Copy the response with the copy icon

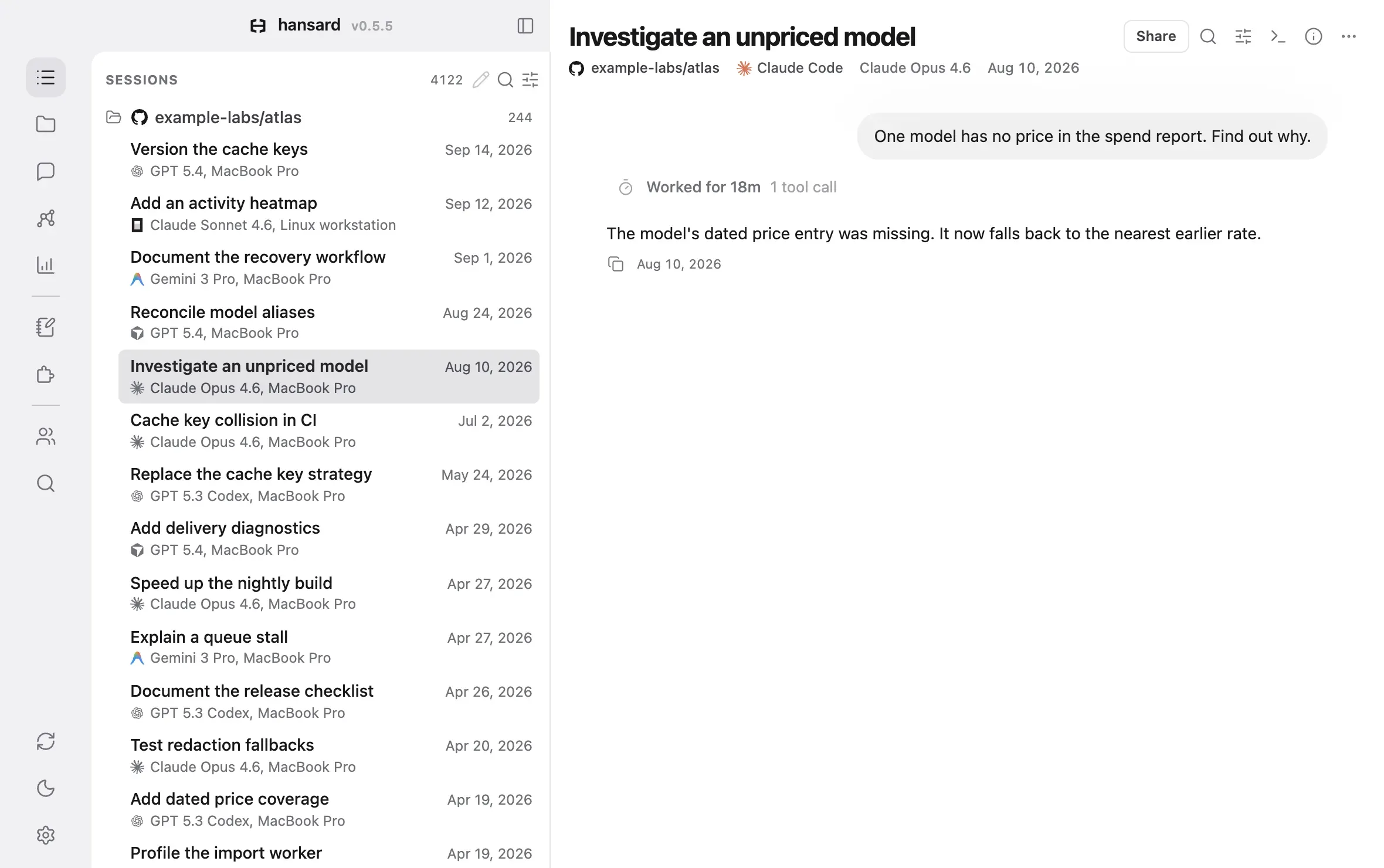coord(616,264)
